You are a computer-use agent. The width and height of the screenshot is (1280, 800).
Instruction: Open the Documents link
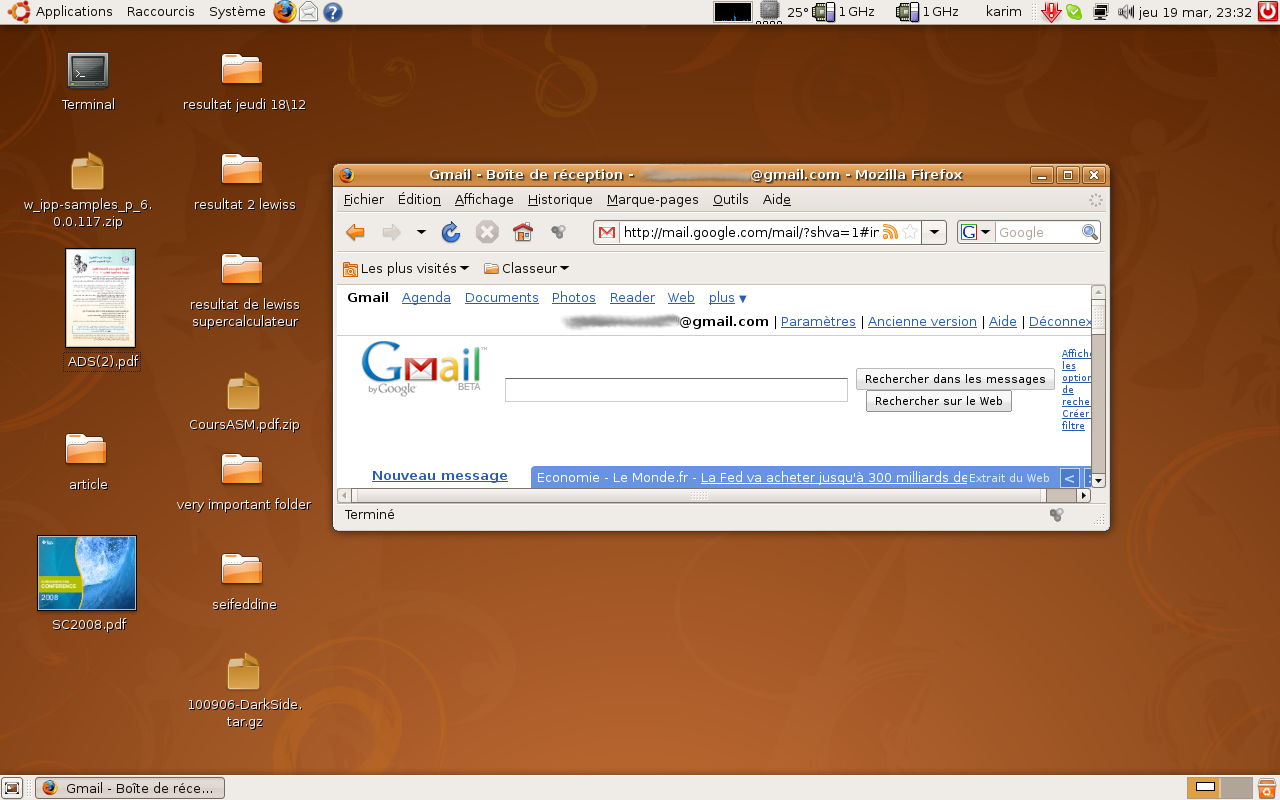[502, 297]
